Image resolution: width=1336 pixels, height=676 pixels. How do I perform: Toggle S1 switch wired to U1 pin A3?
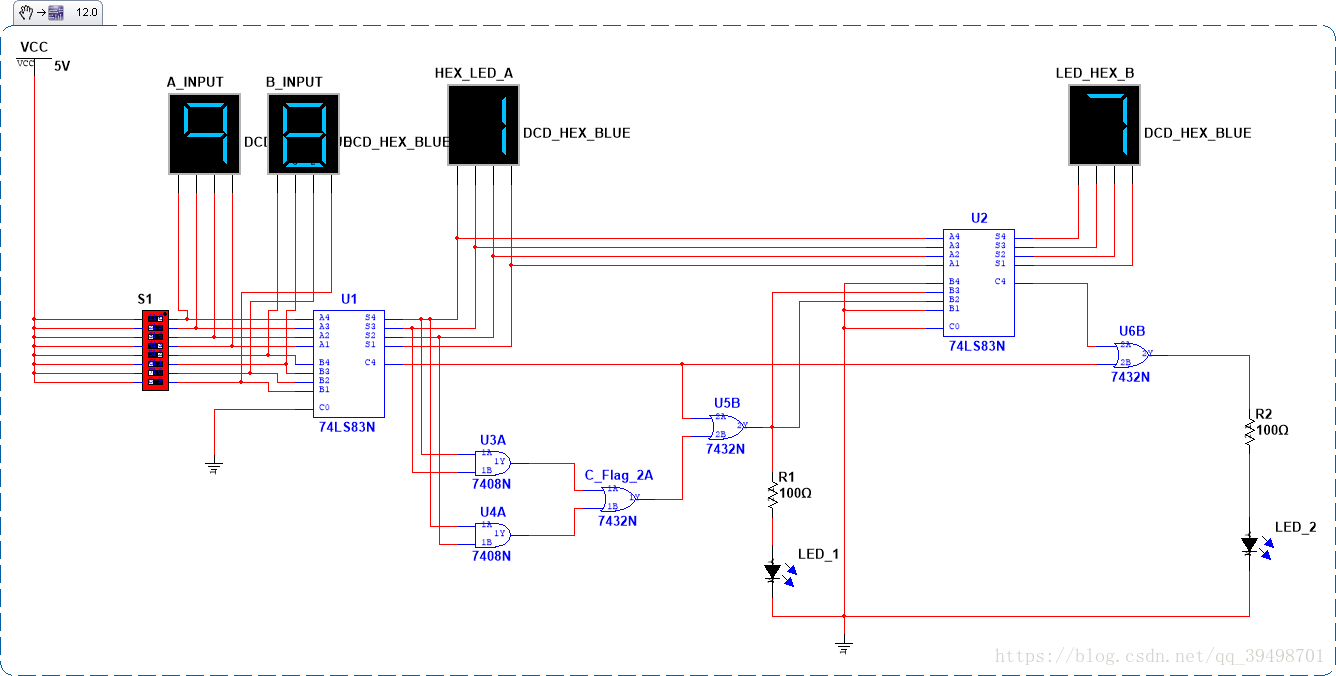coord(155,326)
